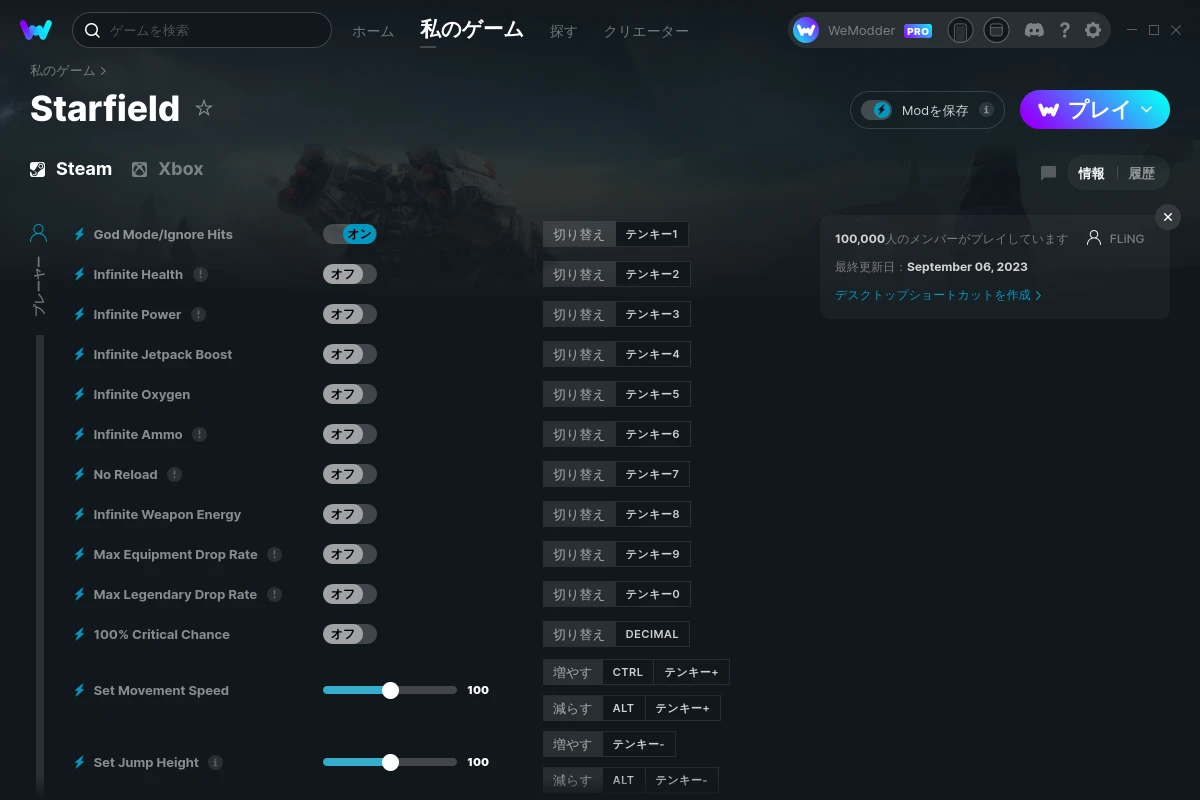Favorite Starfield with the star icon
1200x800 pixels.
204,108
